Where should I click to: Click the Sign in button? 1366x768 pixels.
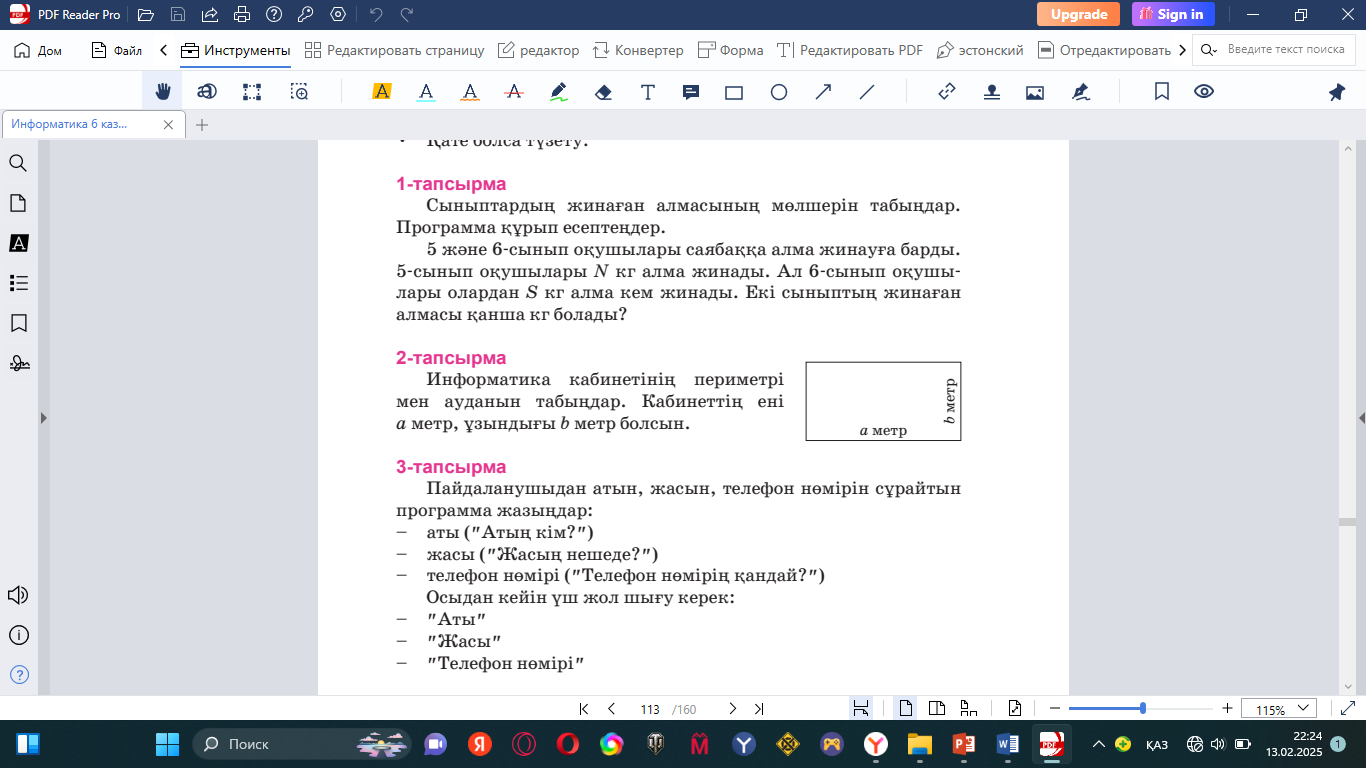click(x=1173, y=14)
